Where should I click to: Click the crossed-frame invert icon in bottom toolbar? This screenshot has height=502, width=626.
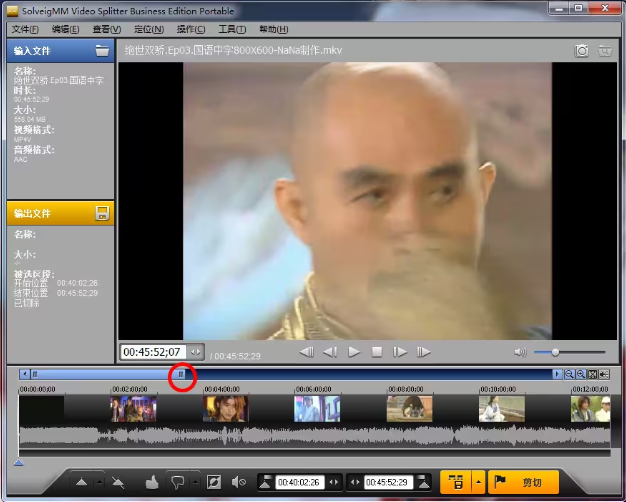coord(214,482)
